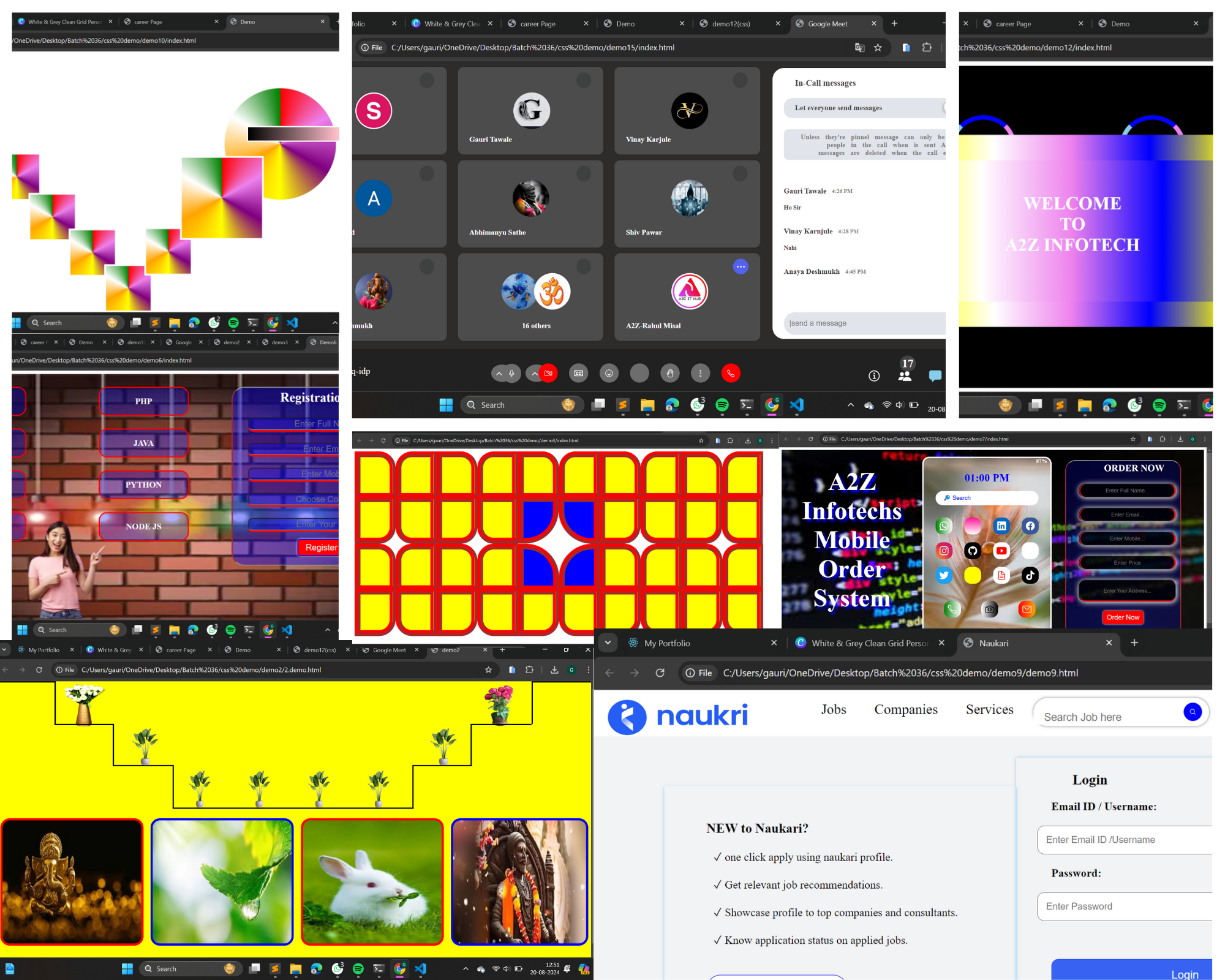Screen dimensions: 1225x980
Task: Expand camera video settings chevron in Meet
Action: [x=535, y=373]
